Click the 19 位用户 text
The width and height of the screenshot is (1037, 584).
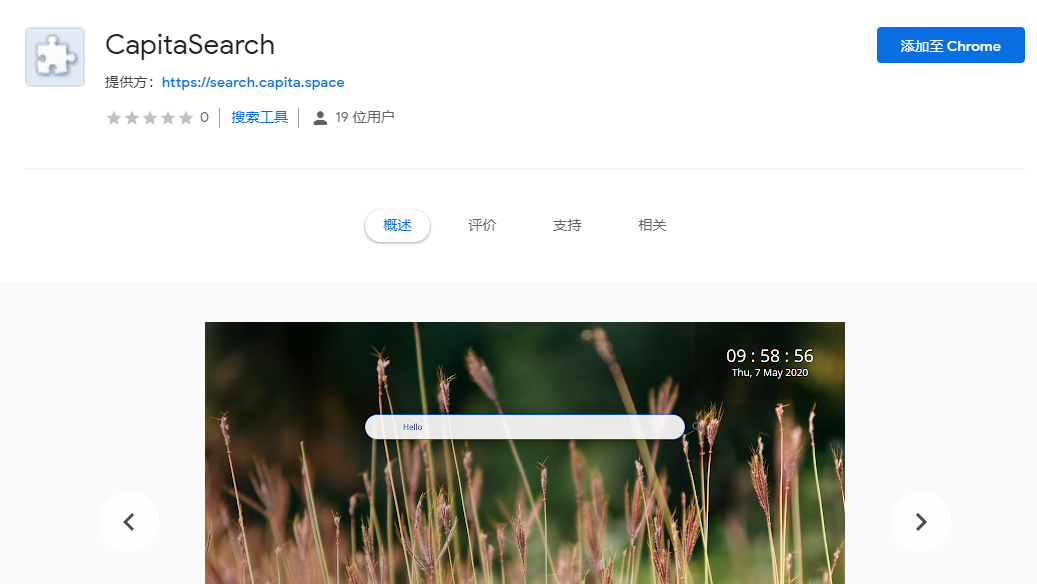[364, 117]
